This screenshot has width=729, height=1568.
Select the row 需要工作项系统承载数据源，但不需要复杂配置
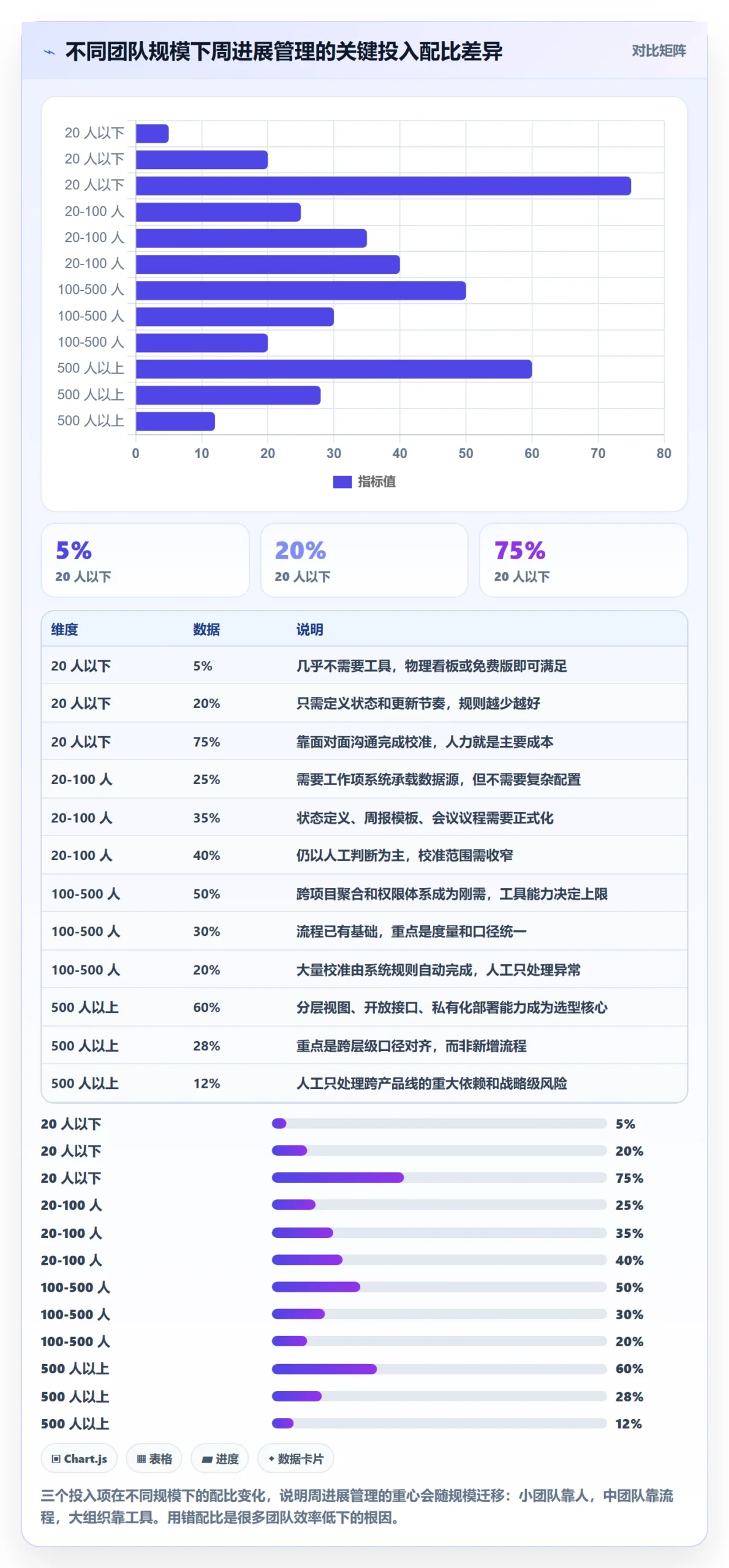click(364, 779)
